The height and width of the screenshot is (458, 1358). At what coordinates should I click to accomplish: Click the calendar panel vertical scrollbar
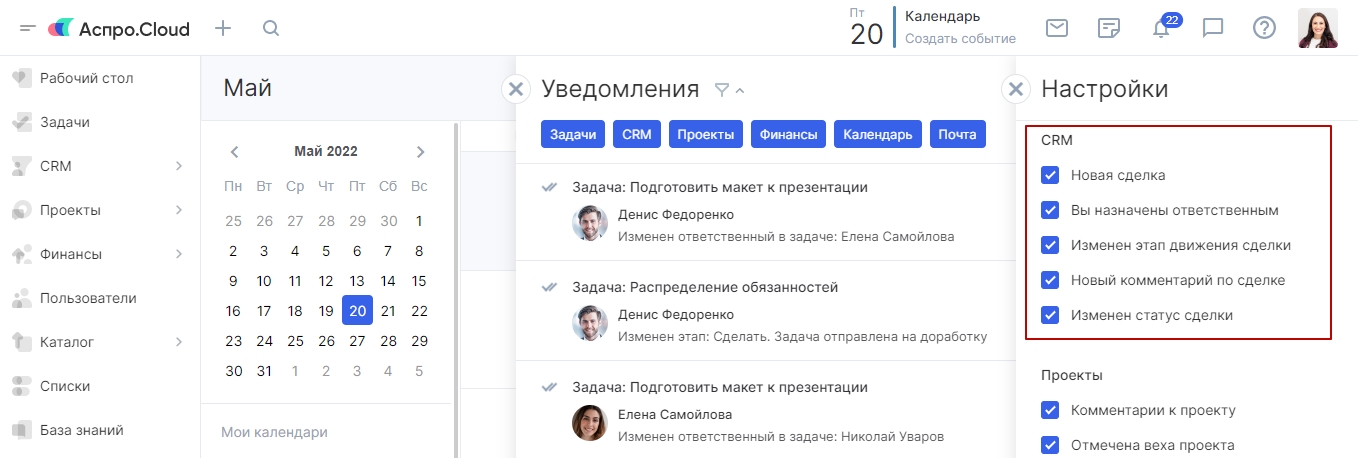456,289
